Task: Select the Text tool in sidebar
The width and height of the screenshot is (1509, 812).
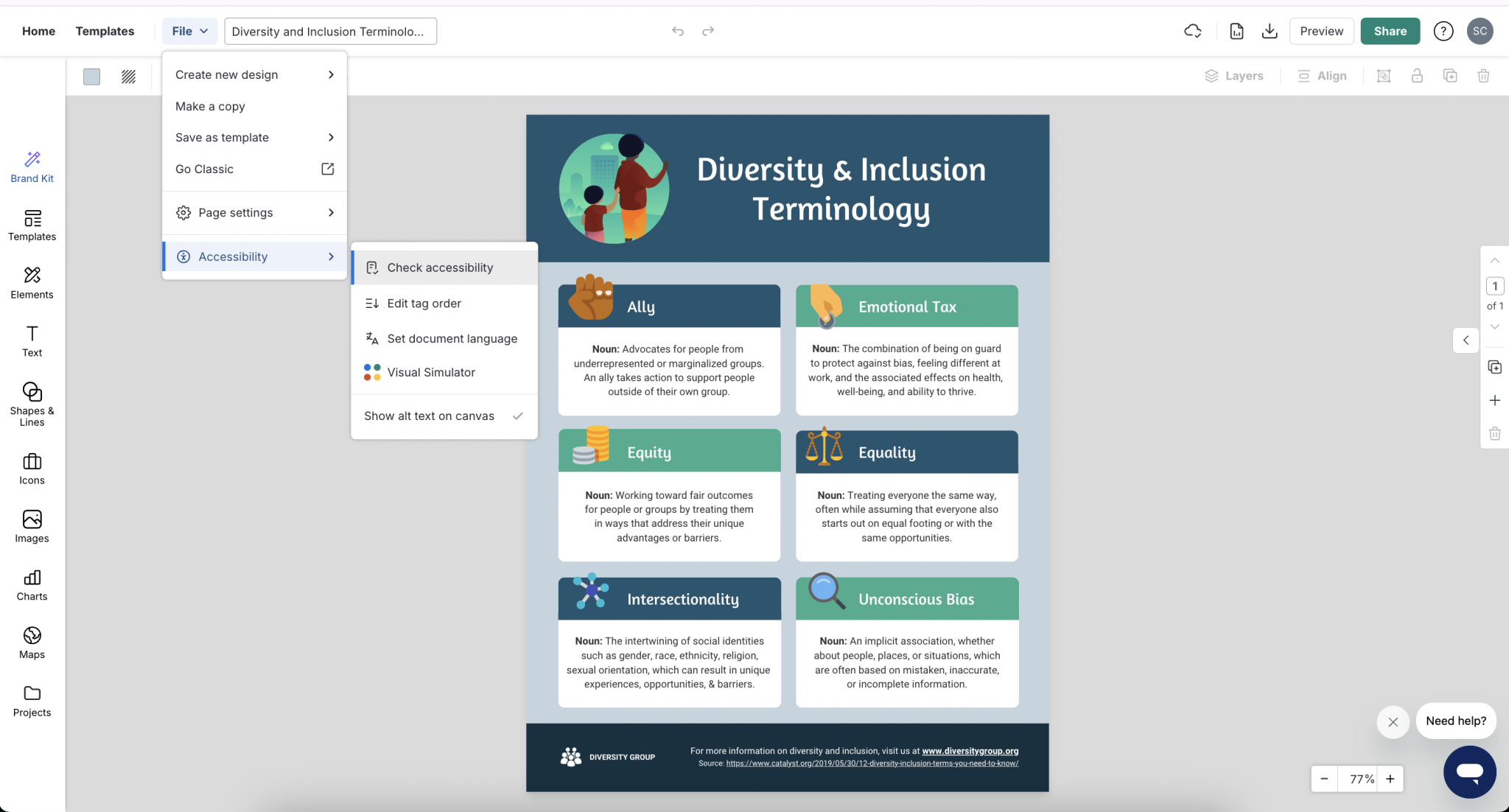Action: (x=32, y=342)
